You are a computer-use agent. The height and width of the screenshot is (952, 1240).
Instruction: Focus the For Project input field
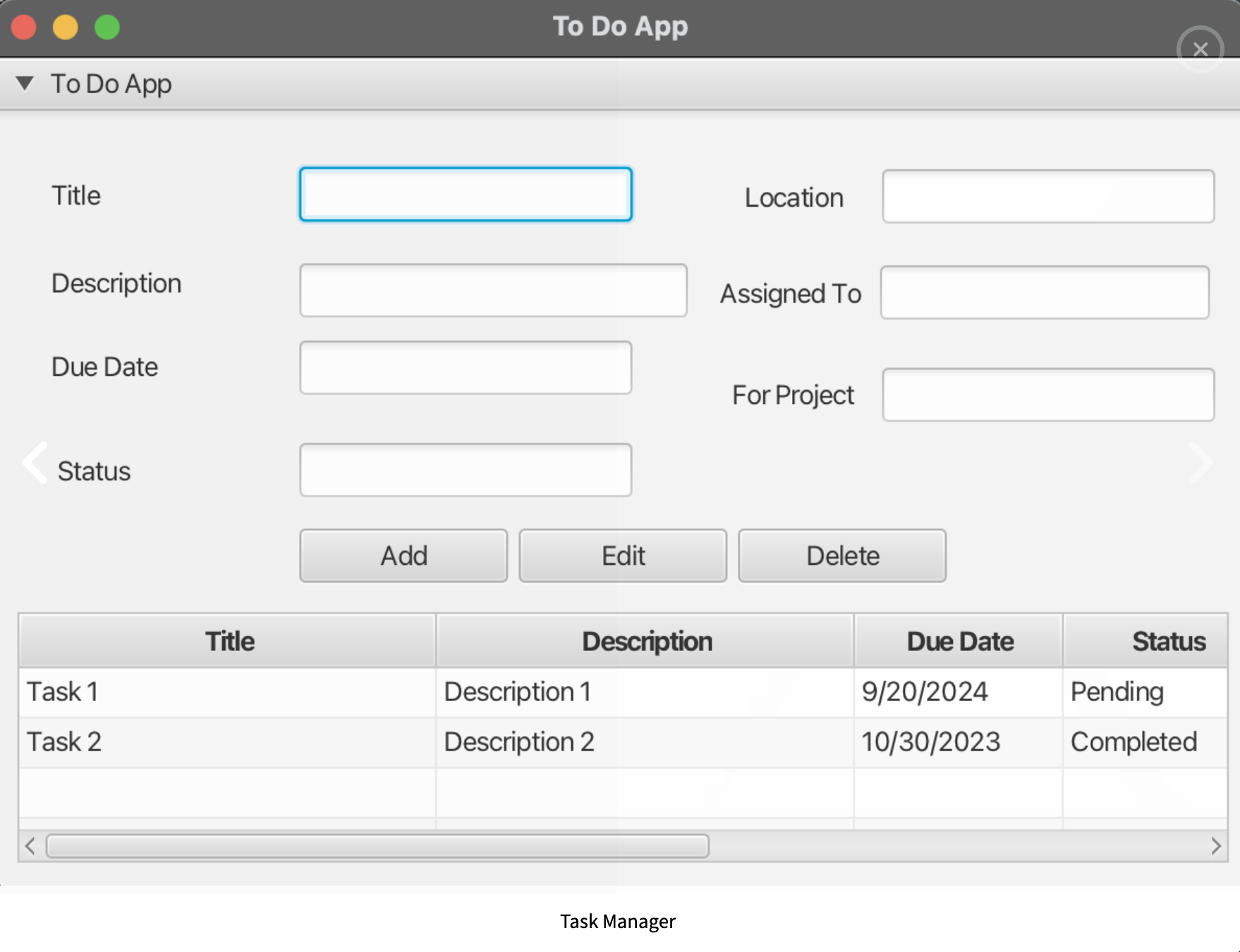pos(1047,394)
